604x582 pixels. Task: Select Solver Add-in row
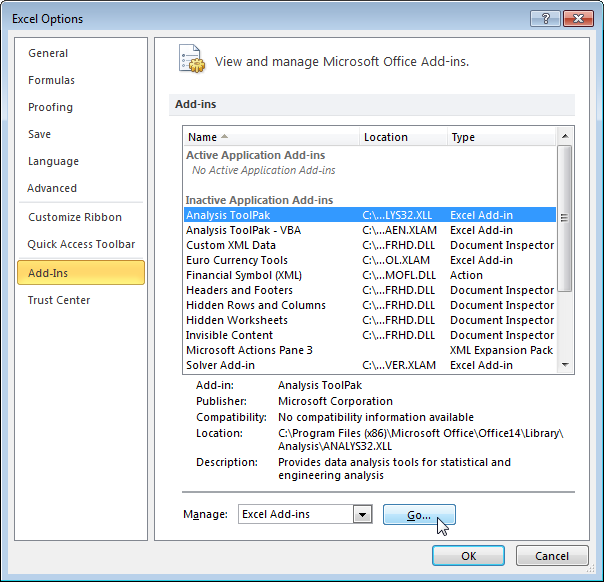click(370, 365)
